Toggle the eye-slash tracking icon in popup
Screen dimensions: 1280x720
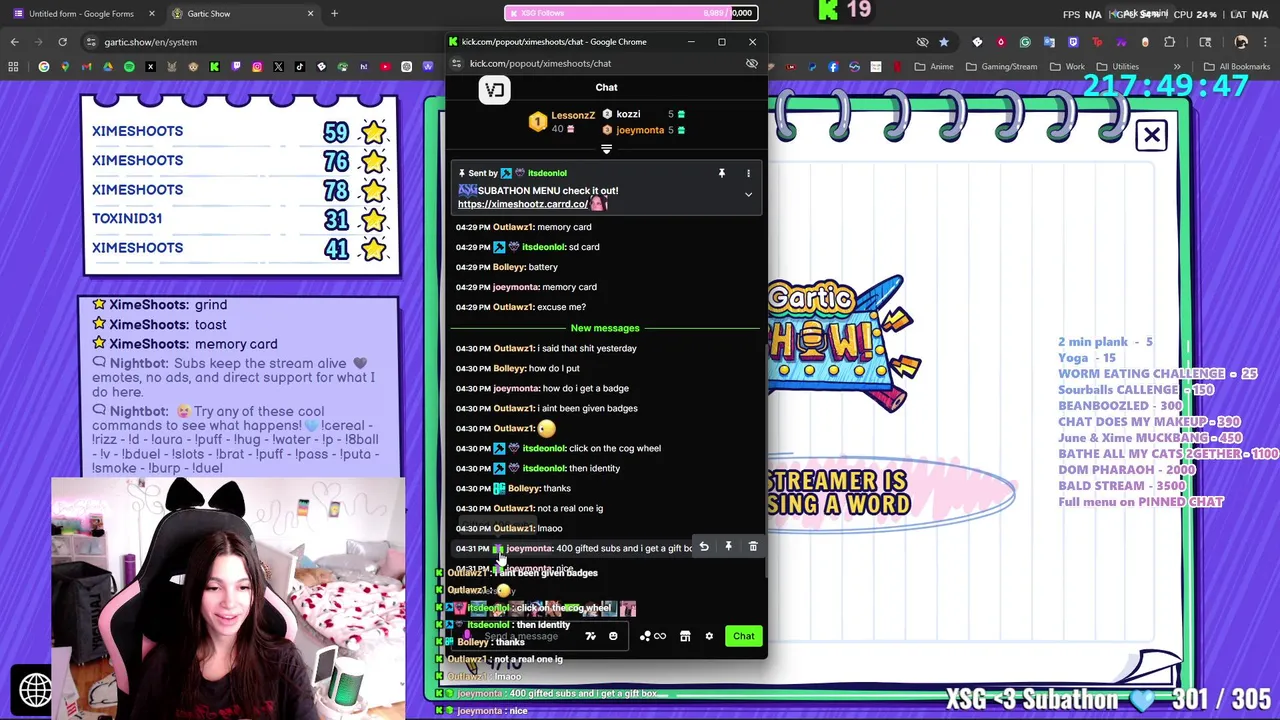[752, 63]
